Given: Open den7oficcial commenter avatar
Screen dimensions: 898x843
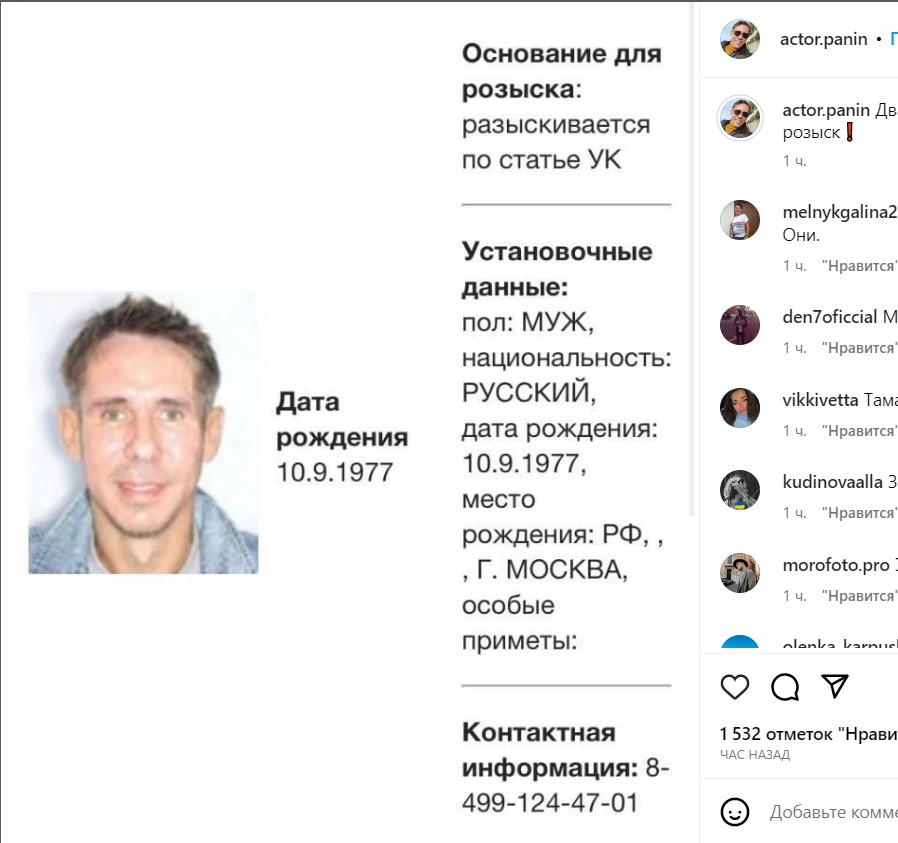Looking at the screenshot, I should [740, 325].
